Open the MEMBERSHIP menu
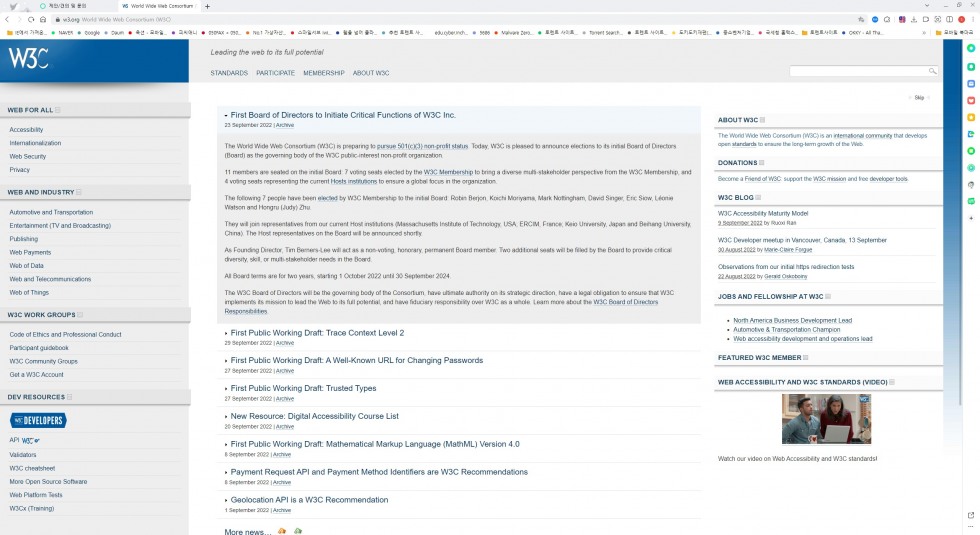This screenshot has height=535, width=980. pyautogui.click(x=324, y=73)
